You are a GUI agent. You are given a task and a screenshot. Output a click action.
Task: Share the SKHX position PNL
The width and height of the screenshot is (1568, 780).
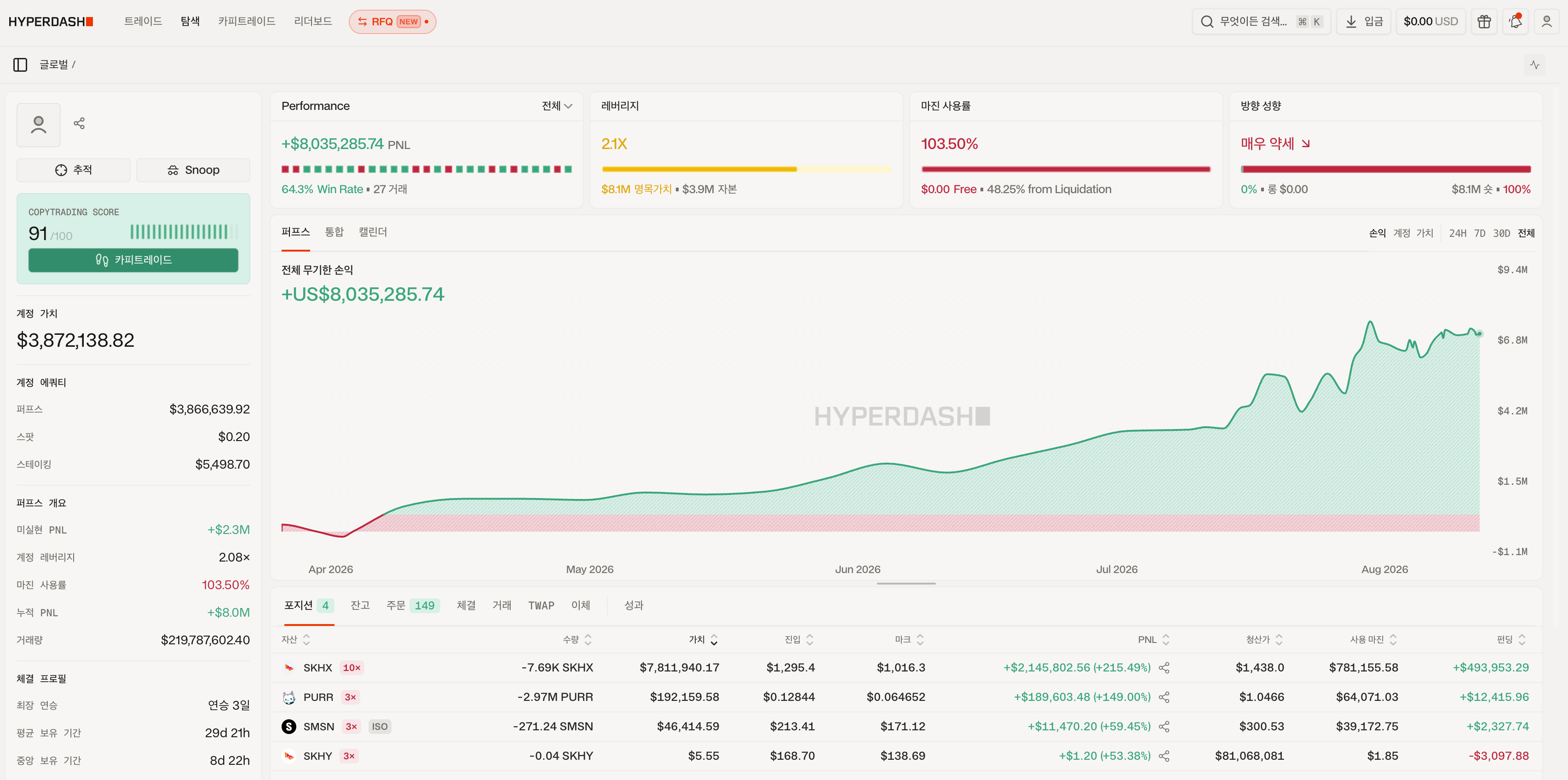pos(1164,668)
